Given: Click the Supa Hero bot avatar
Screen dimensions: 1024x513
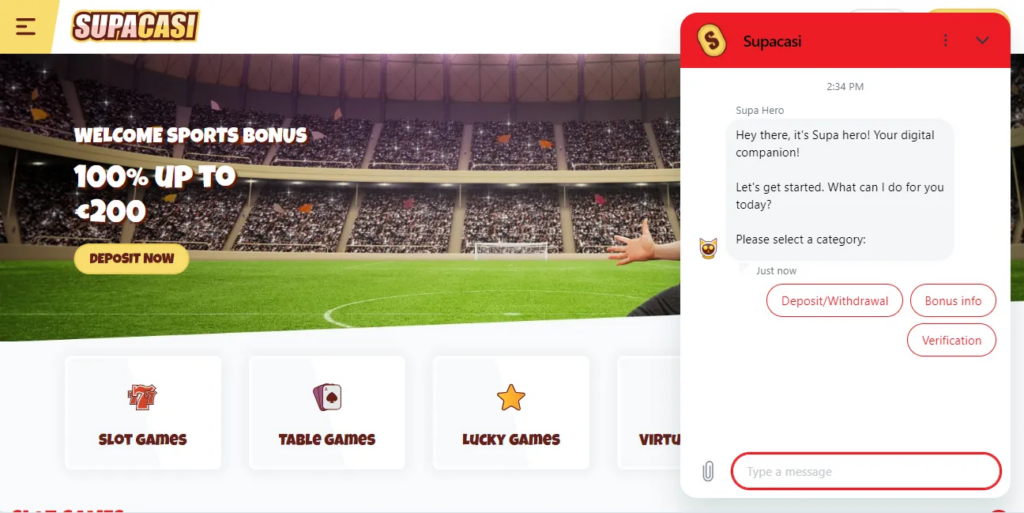Looking at the screenshot, I should point(708,249).
